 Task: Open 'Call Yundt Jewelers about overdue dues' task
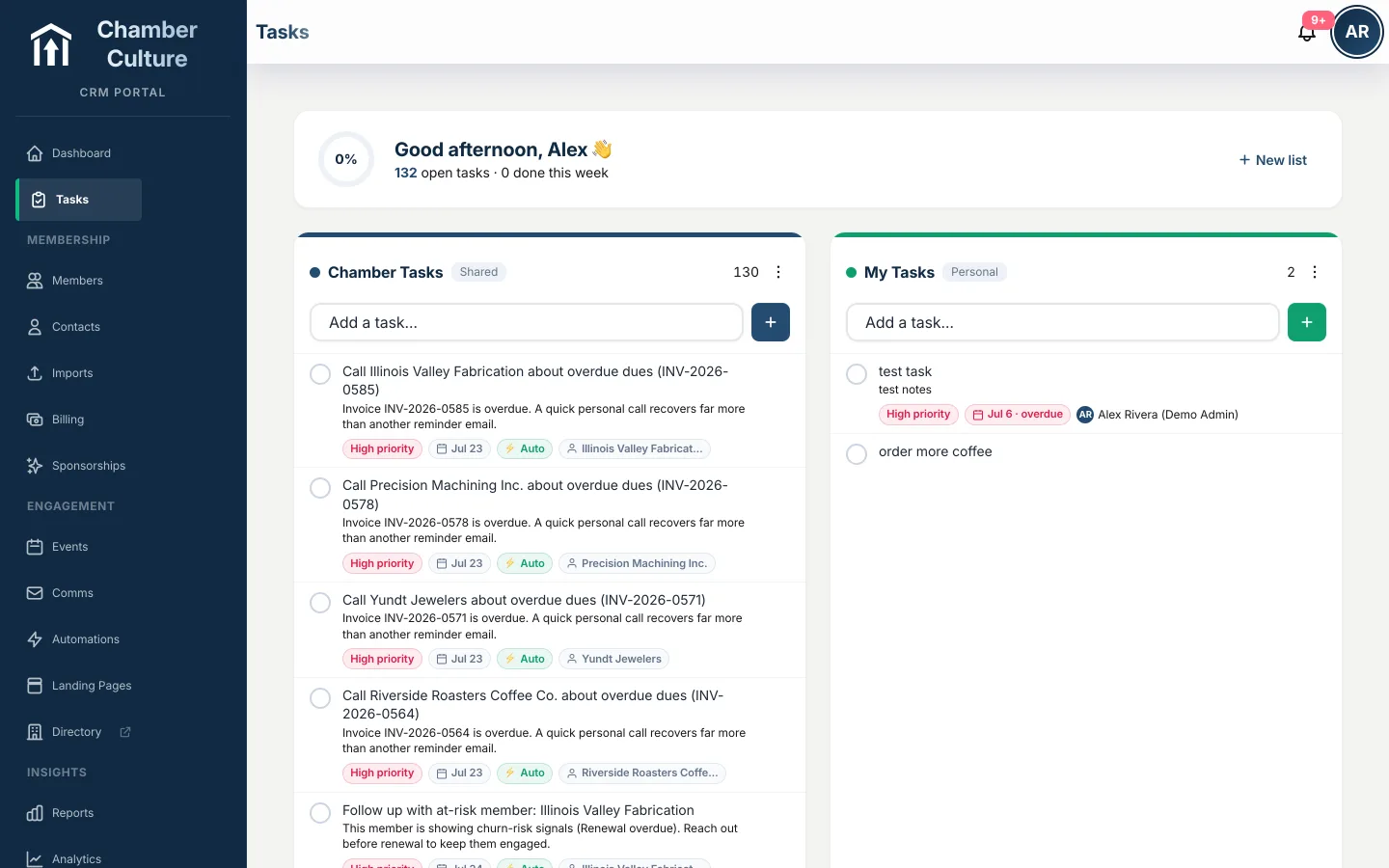[524, 600]
